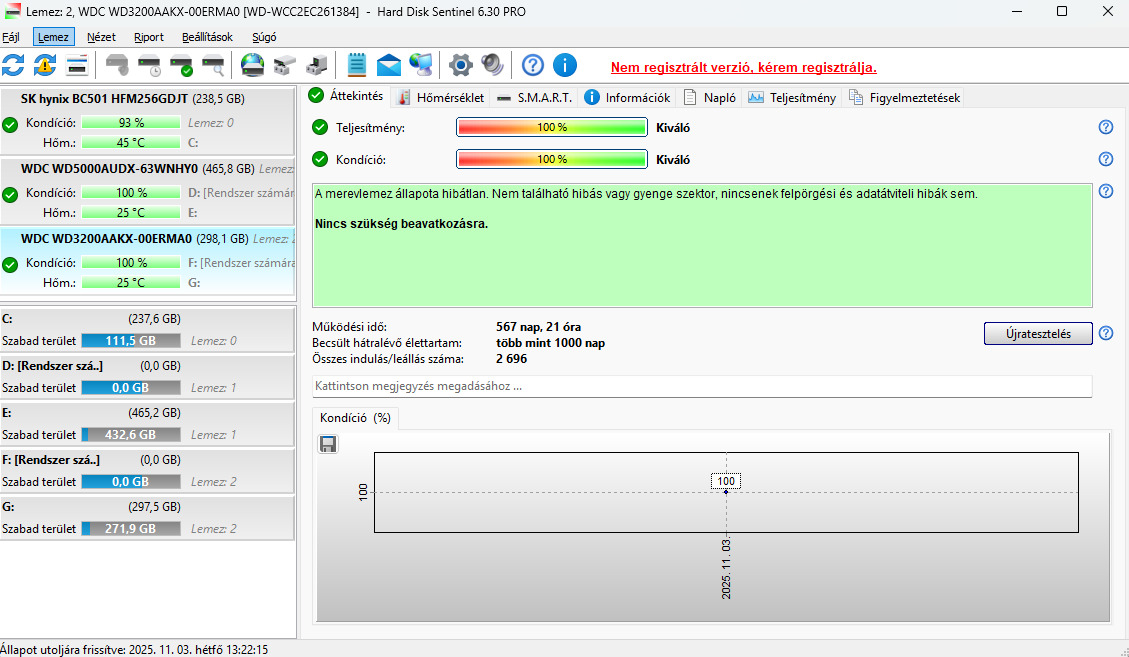The height and width of the screenshot is (657, 1129).
Task: Click the disk with green checkmark icon
Action: 181,65
